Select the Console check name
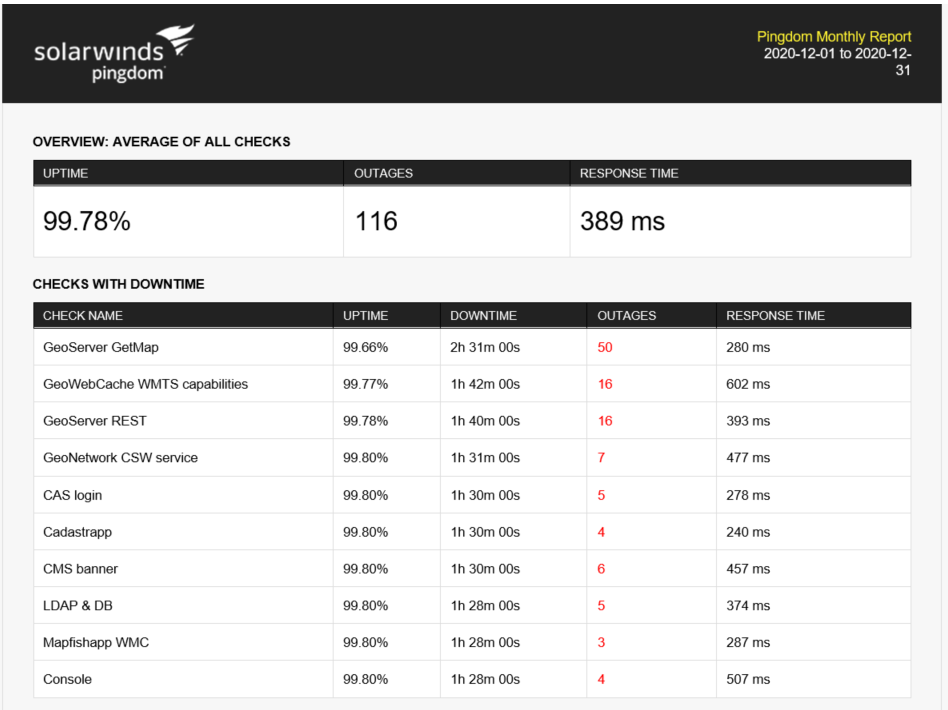Image resolution: width=948 pixels, height=710 pixels. coord(67,680)
